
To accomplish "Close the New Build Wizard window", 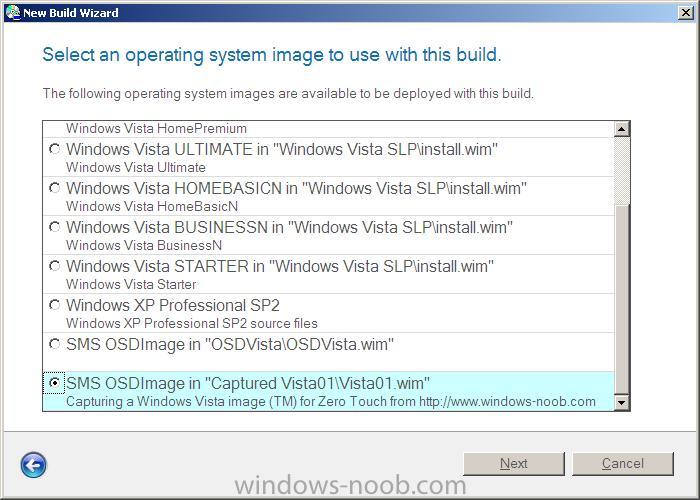I will (685, 12).
